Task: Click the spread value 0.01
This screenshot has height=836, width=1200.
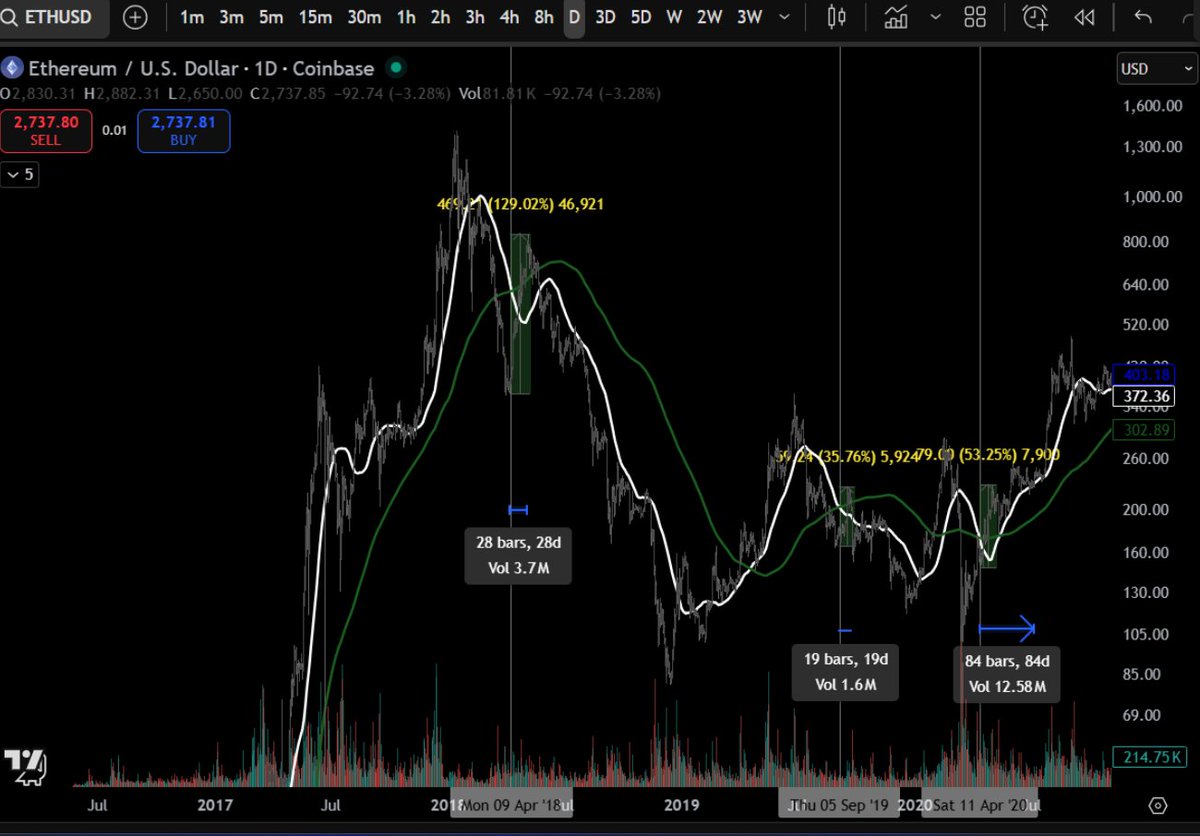Action: (115, 131)
